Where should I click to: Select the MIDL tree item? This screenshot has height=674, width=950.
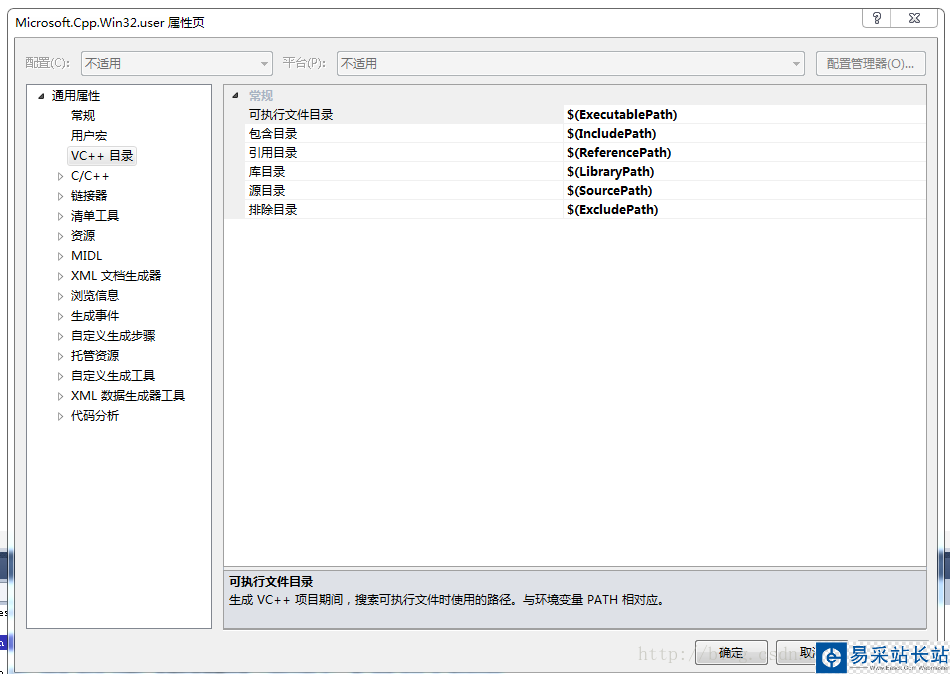point(87,256)
